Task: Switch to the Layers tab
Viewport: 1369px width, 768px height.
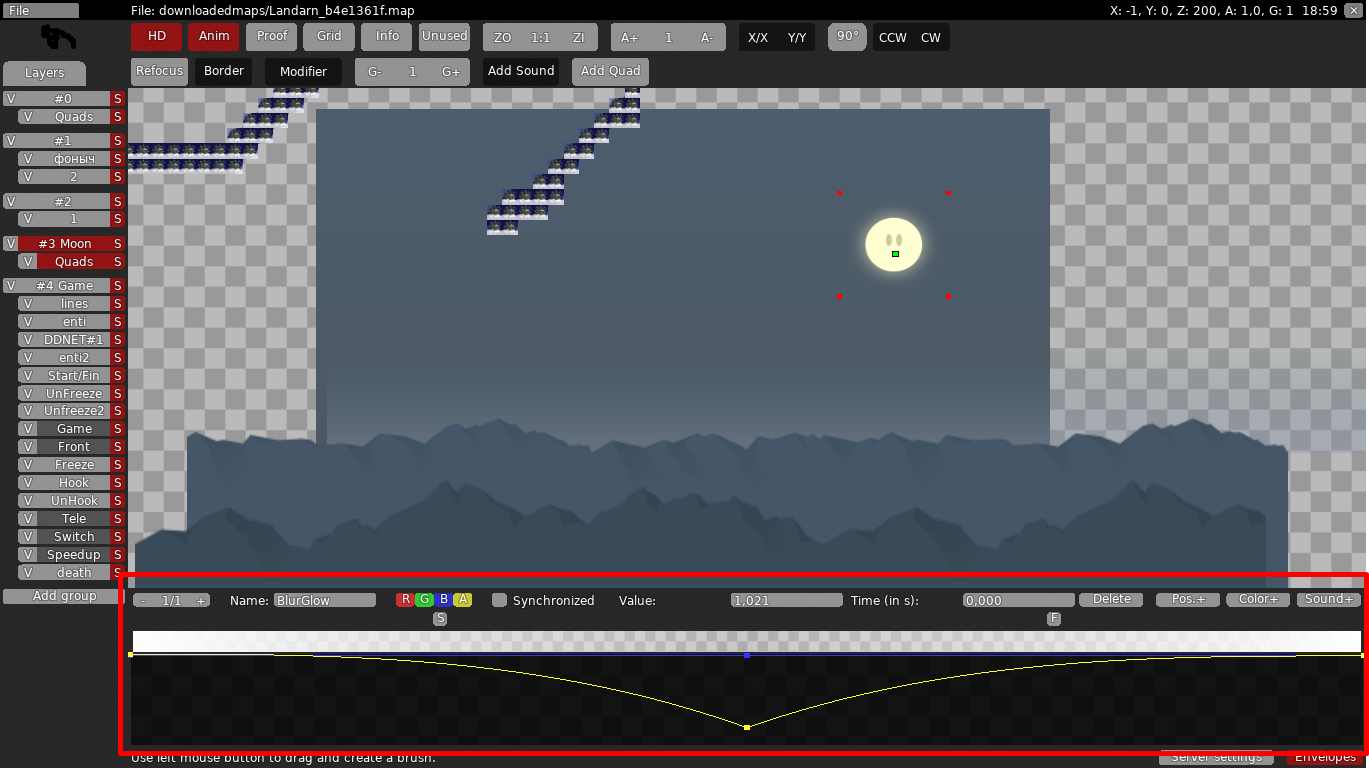Action: tap(44, 73)
